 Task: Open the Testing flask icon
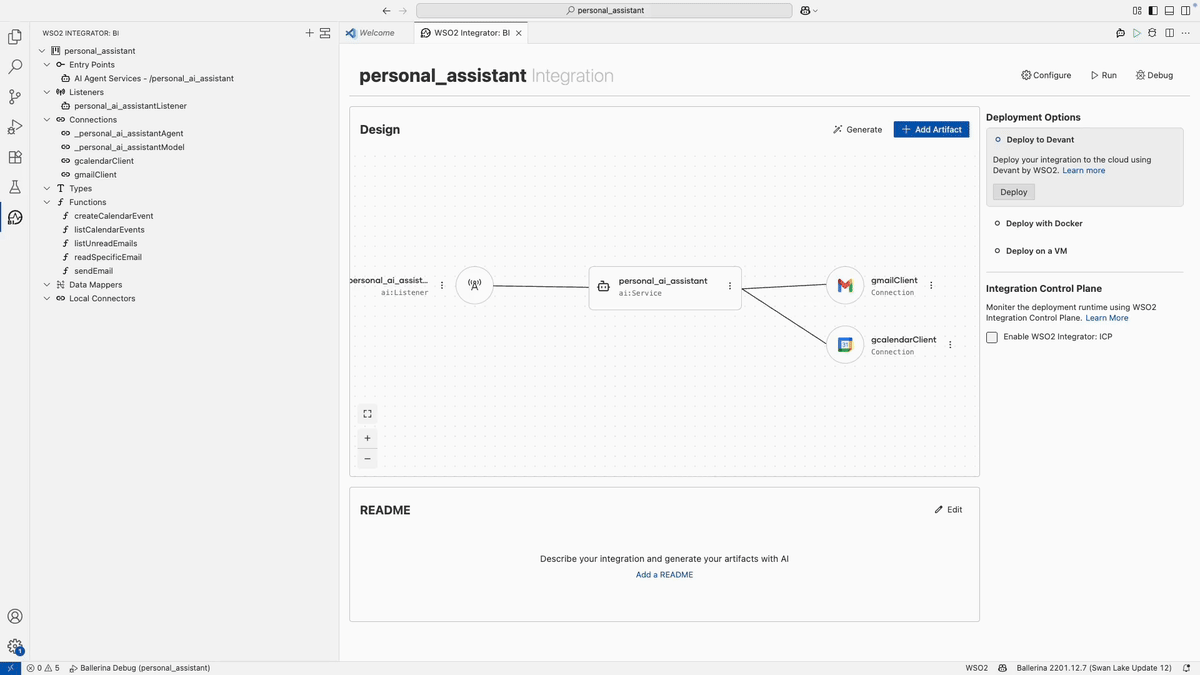tap(15, 187)
